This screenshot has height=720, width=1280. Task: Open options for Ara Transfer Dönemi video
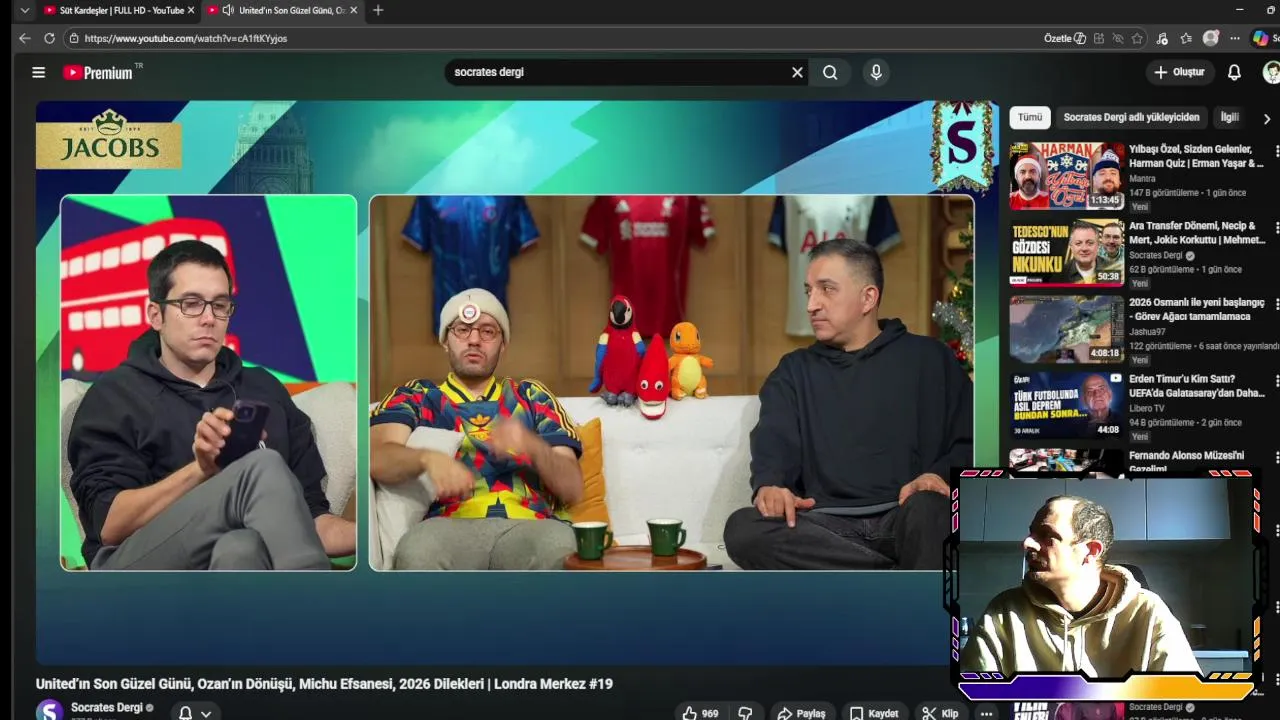1276,229
